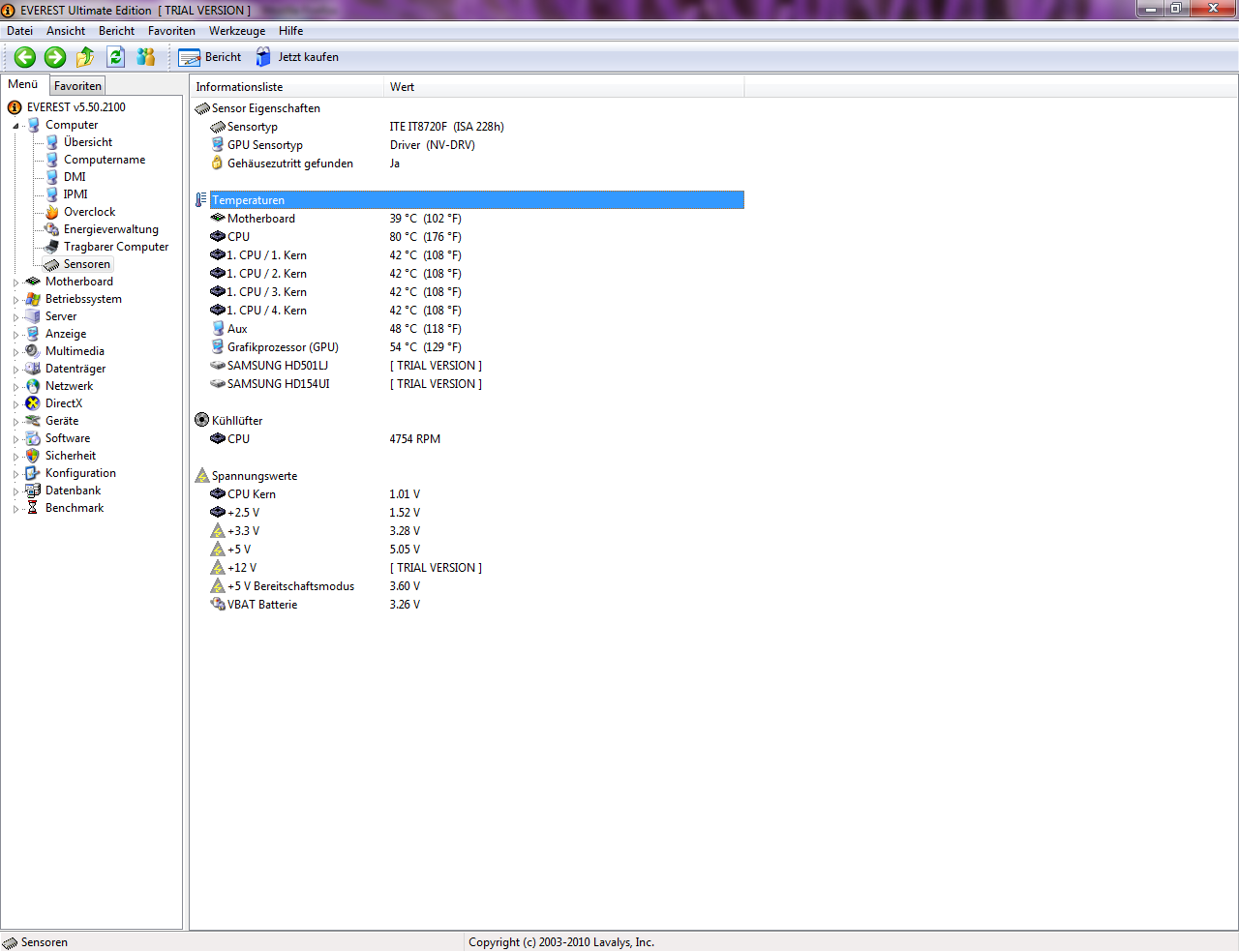1239x952 pixels.
Task: Click the Gehäusezutritt gefunden lock icon
Action: point(218,164)
